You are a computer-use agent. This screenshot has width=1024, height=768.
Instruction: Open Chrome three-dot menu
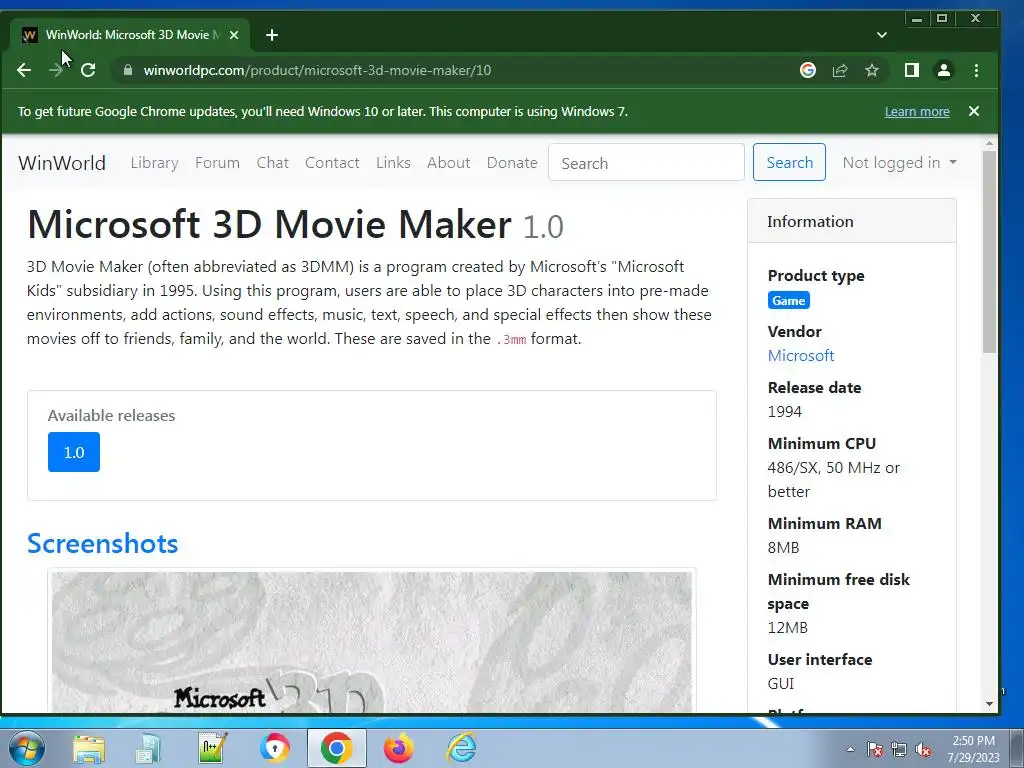(x=976, y=70)
